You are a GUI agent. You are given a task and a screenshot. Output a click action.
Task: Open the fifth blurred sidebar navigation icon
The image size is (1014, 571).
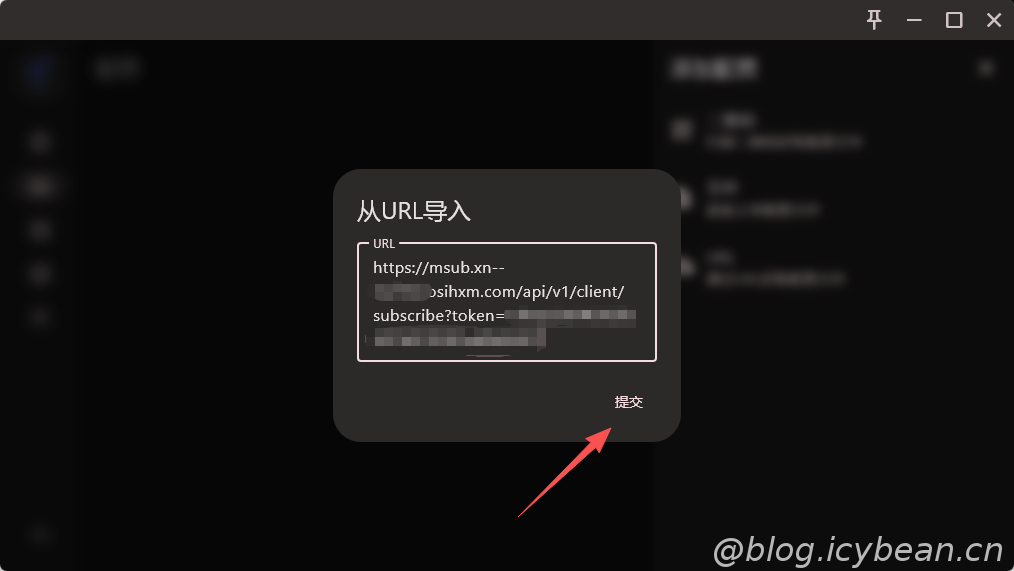point(39,317)
